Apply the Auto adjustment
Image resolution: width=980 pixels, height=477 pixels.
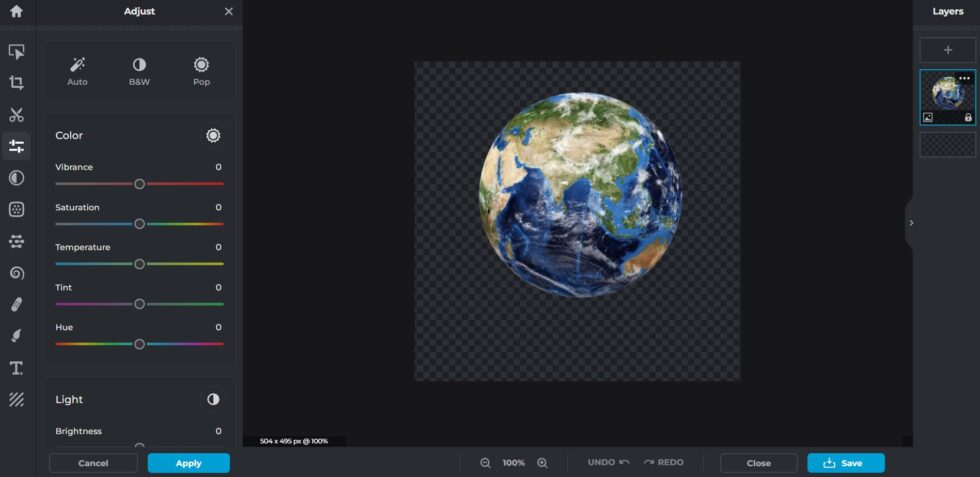[x=77, y=71]
